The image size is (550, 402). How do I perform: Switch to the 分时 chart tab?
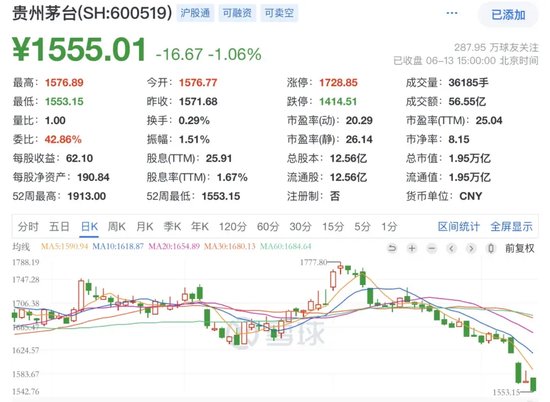[x=28, y=227]
